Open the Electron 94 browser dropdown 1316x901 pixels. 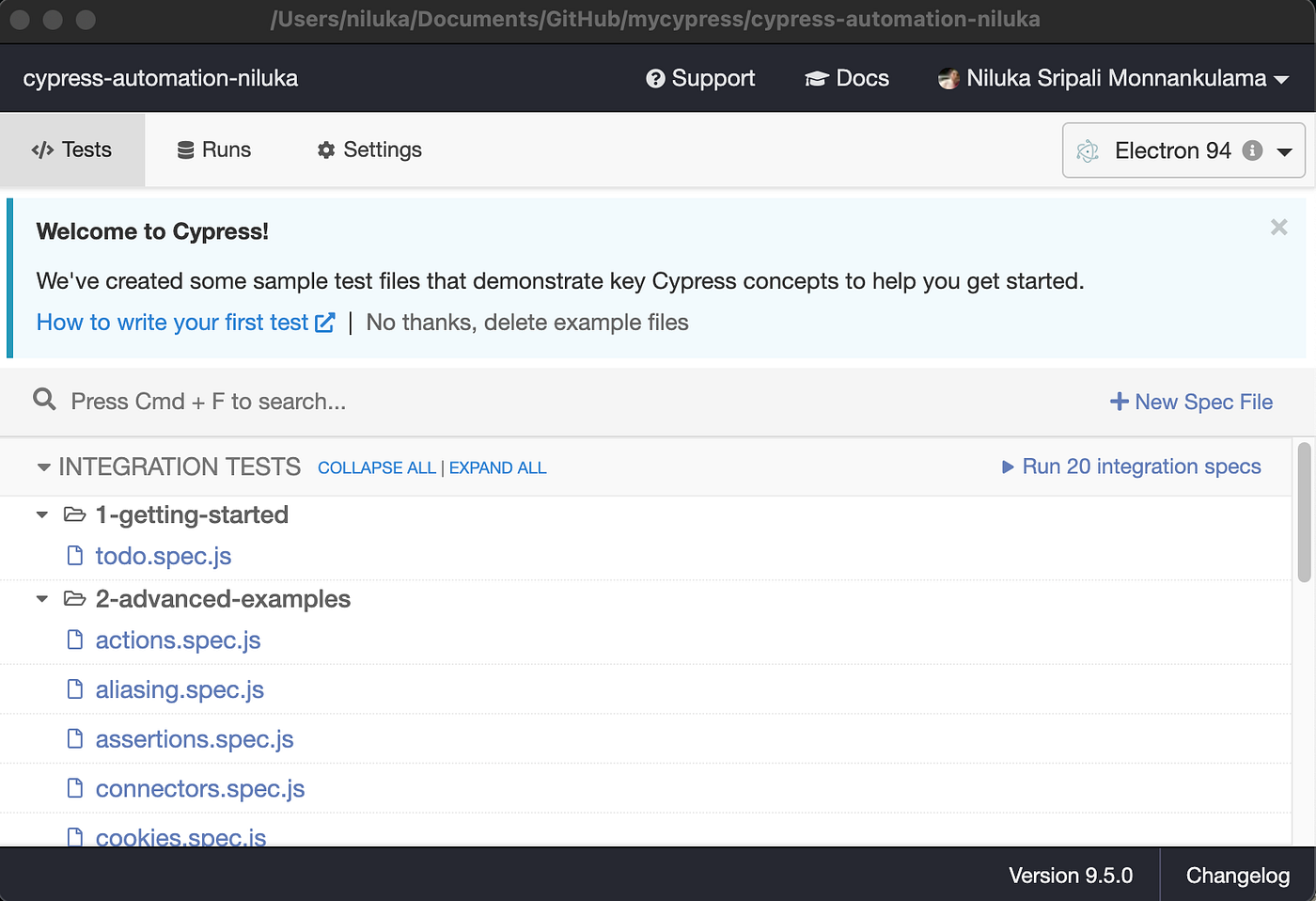pyautogui.click(x=1287, y=150)
